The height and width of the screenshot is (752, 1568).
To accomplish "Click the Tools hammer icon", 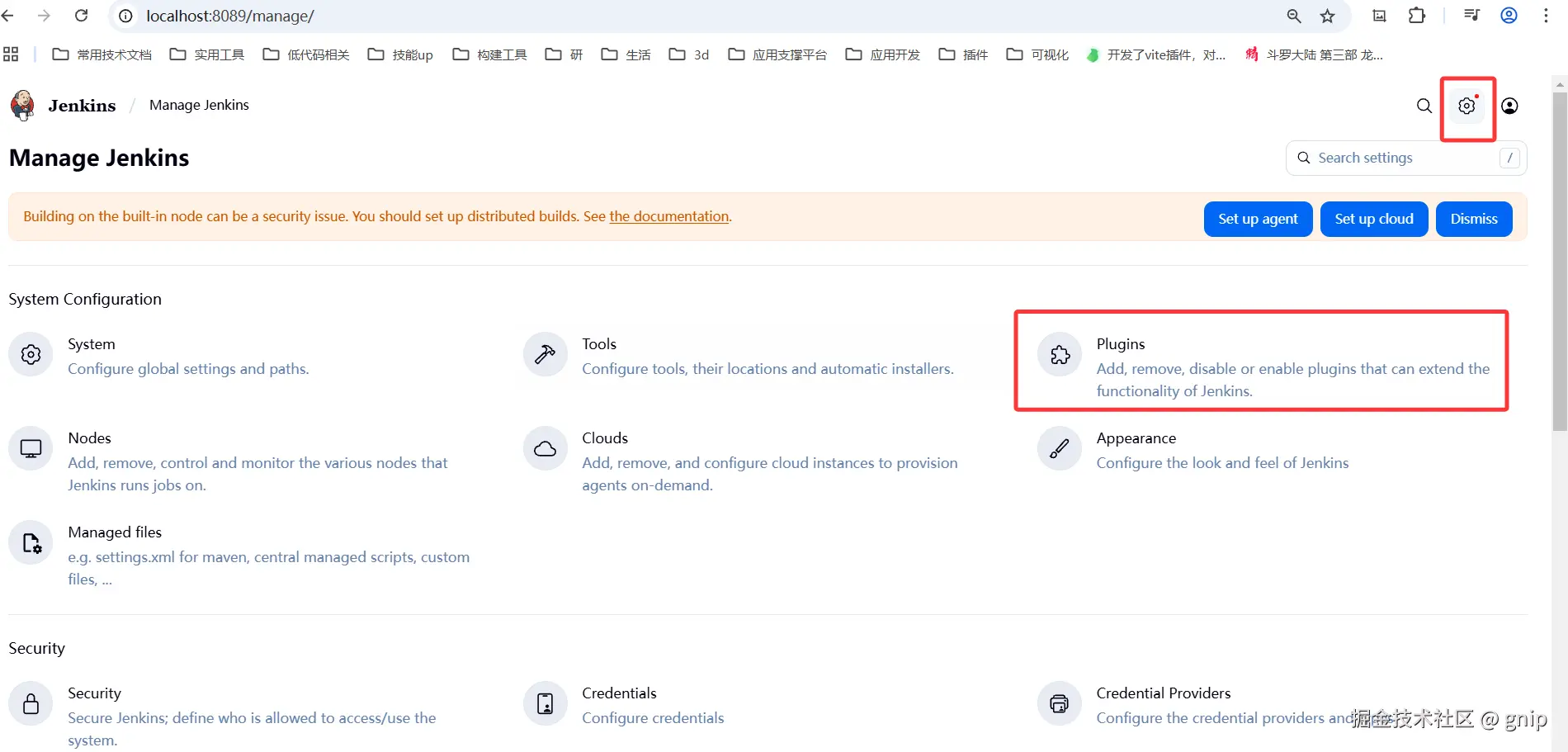I will (545, 355).
